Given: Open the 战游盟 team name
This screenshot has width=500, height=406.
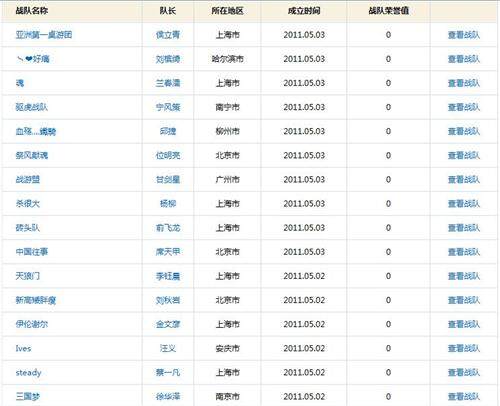Looking at the screenshot, I should pyautogui.click(x=28, y=179).
